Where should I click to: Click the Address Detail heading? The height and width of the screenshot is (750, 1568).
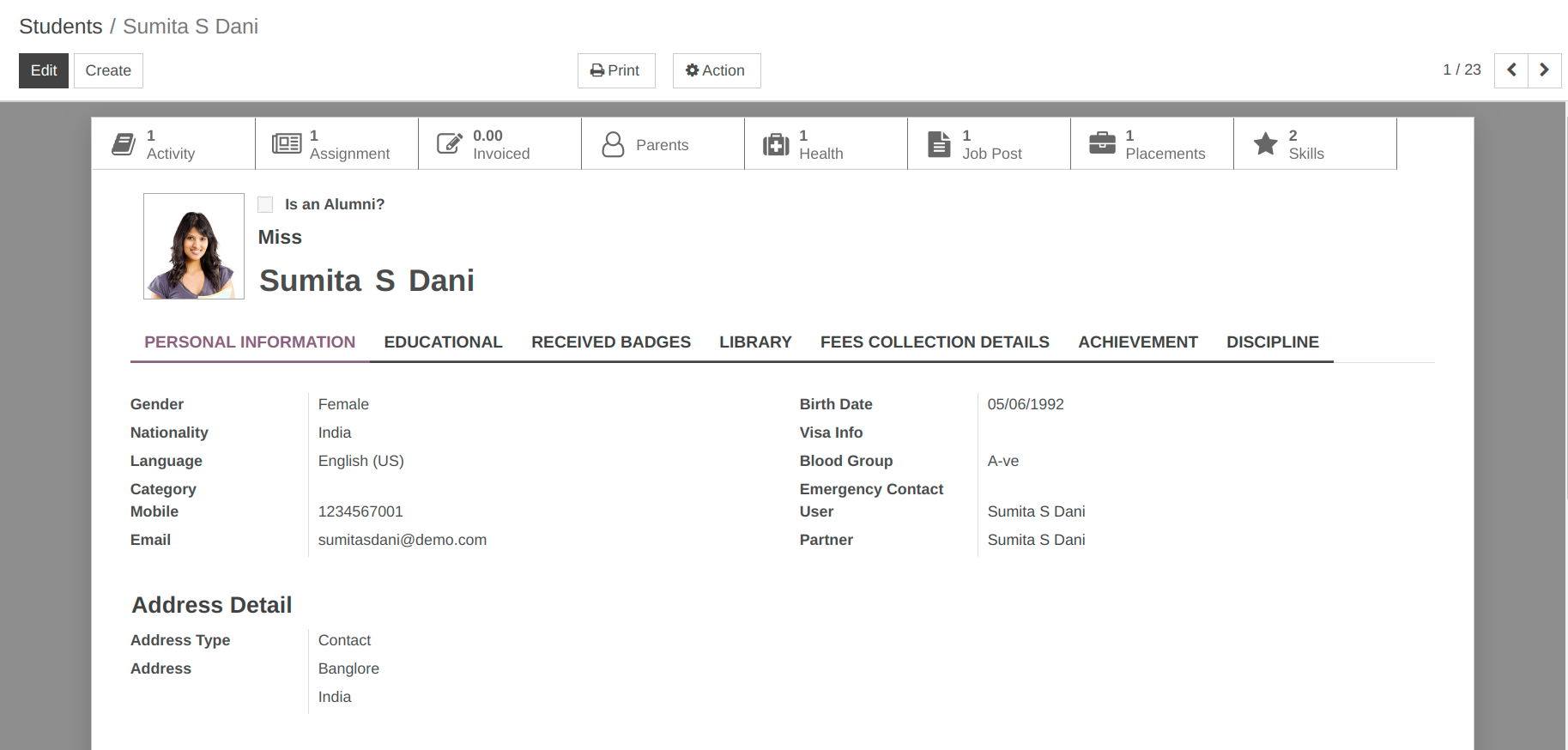[x=212, y=605]
